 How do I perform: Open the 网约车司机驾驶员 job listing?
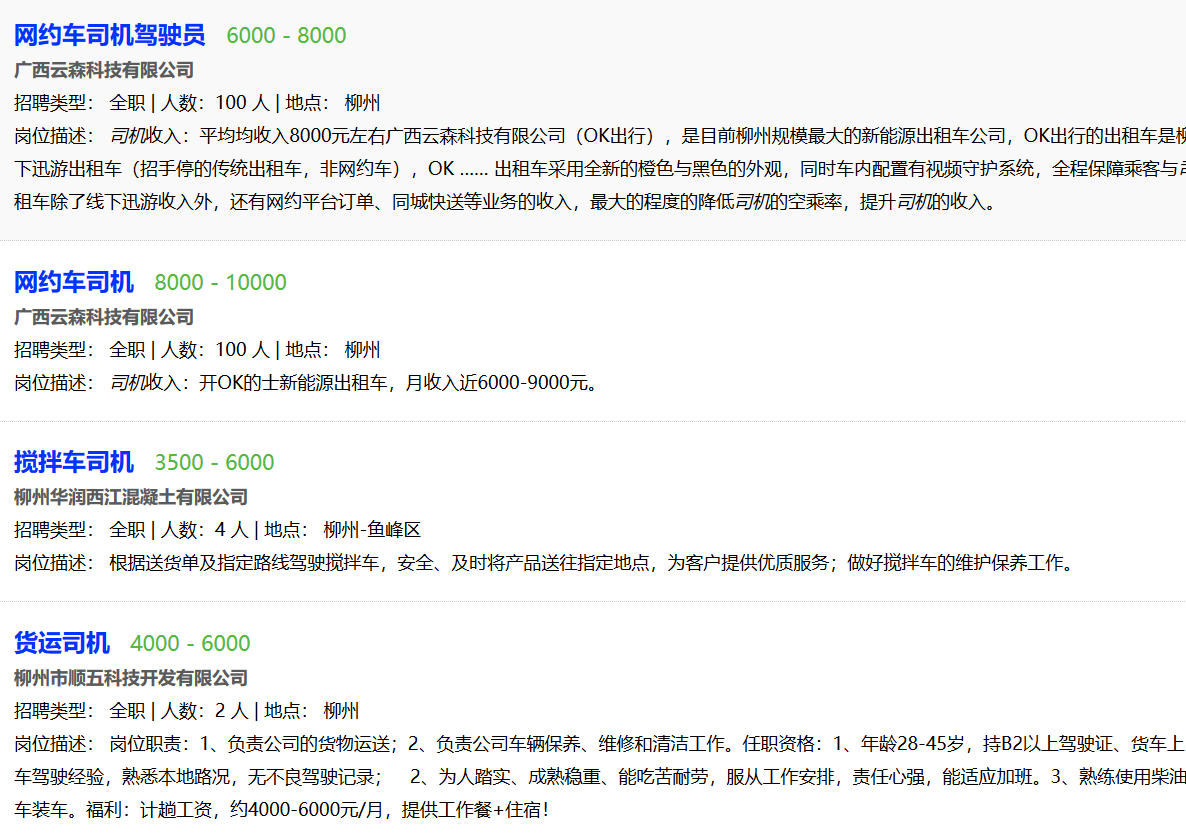pyautogui.click(x=110, y=35)
